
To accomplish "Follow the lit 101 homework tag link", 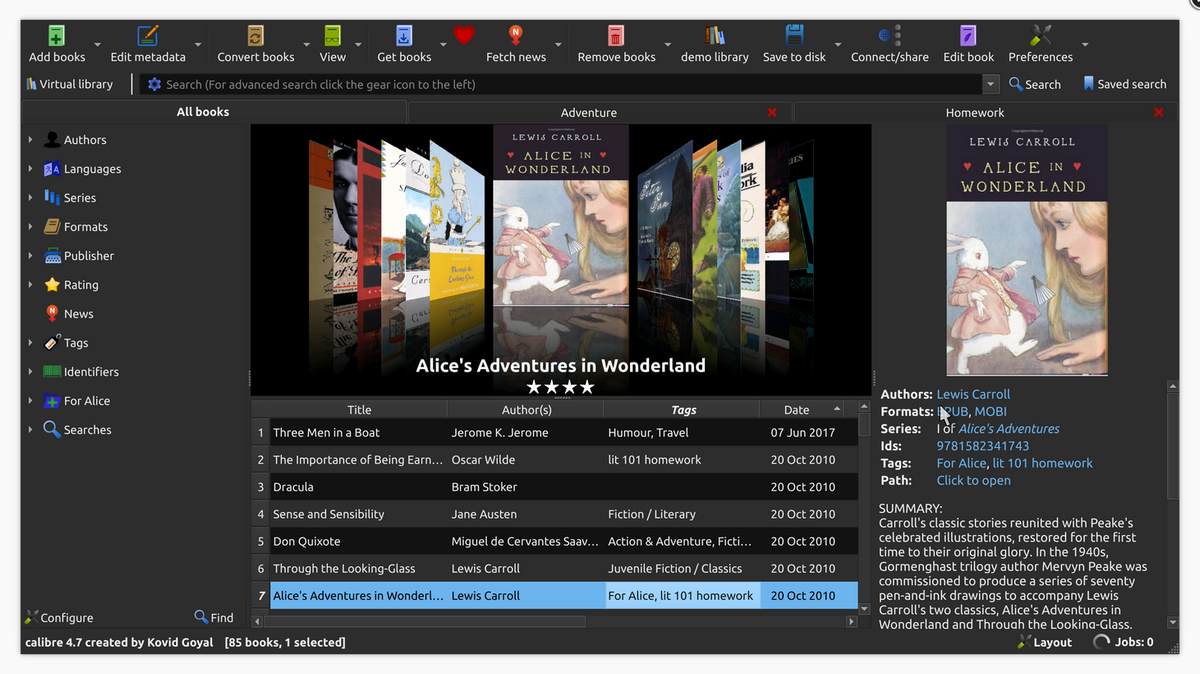I will click(1042, 463).
